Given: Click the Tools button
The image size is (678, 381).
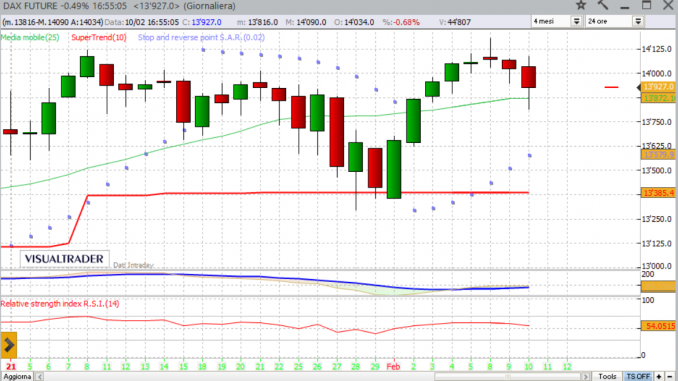Looking at the screenshot, I should 607,377.
